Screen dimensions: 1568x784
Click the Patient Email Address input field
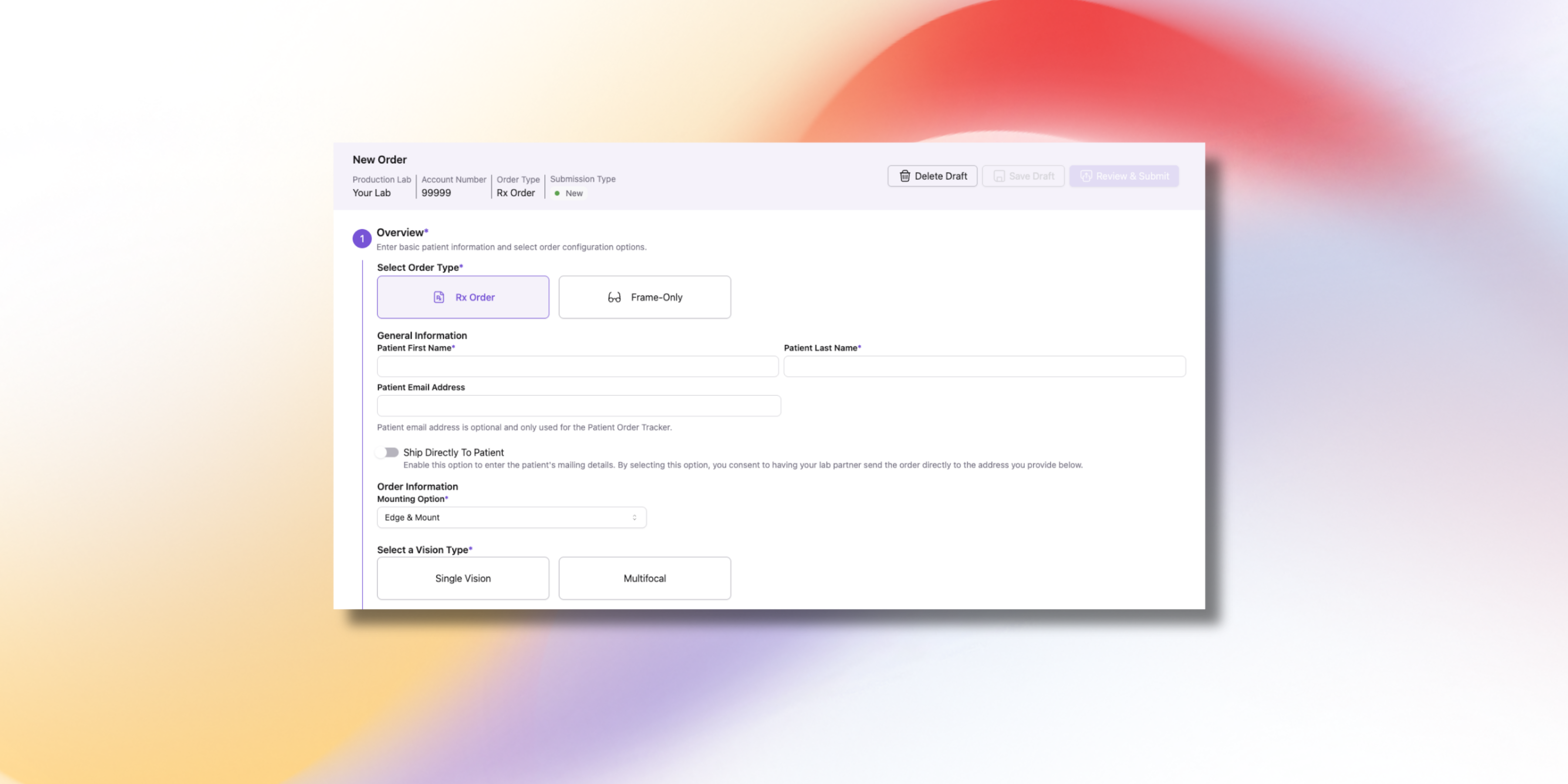(x=578, y=406)
